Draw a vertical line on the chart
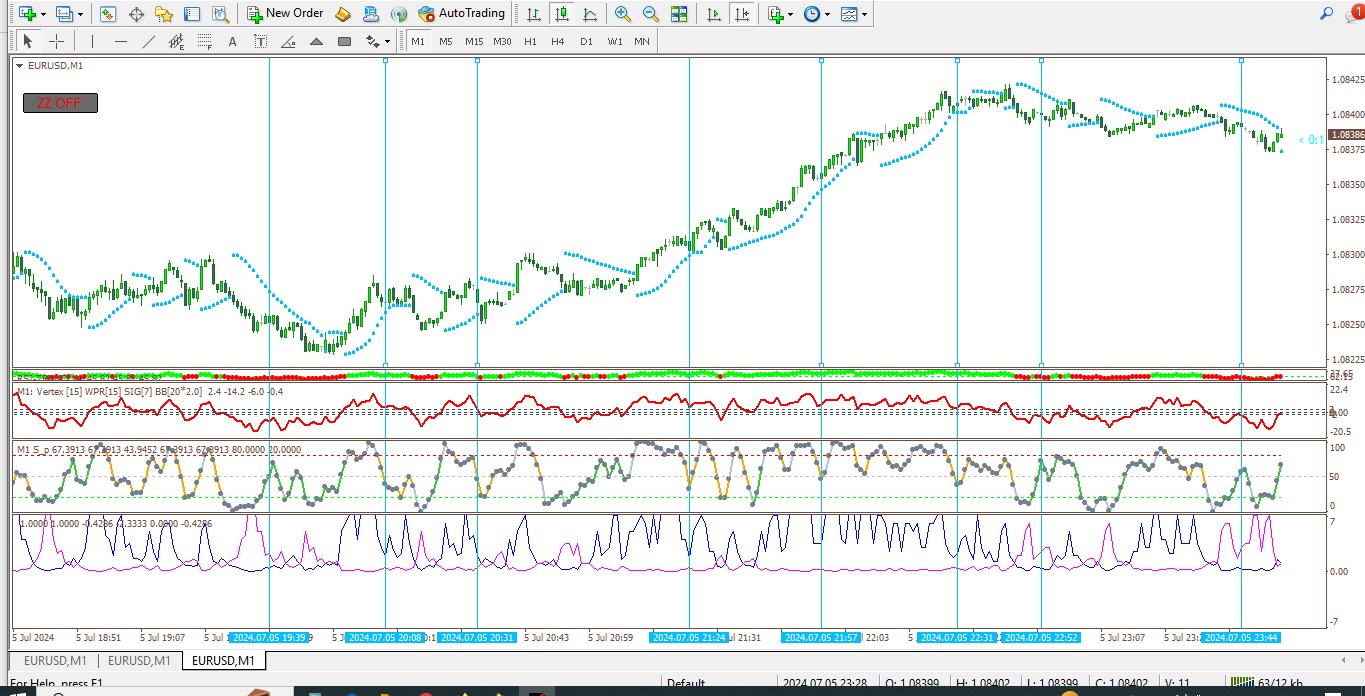Screen dimensions: 1365x696 pos(92,41)
